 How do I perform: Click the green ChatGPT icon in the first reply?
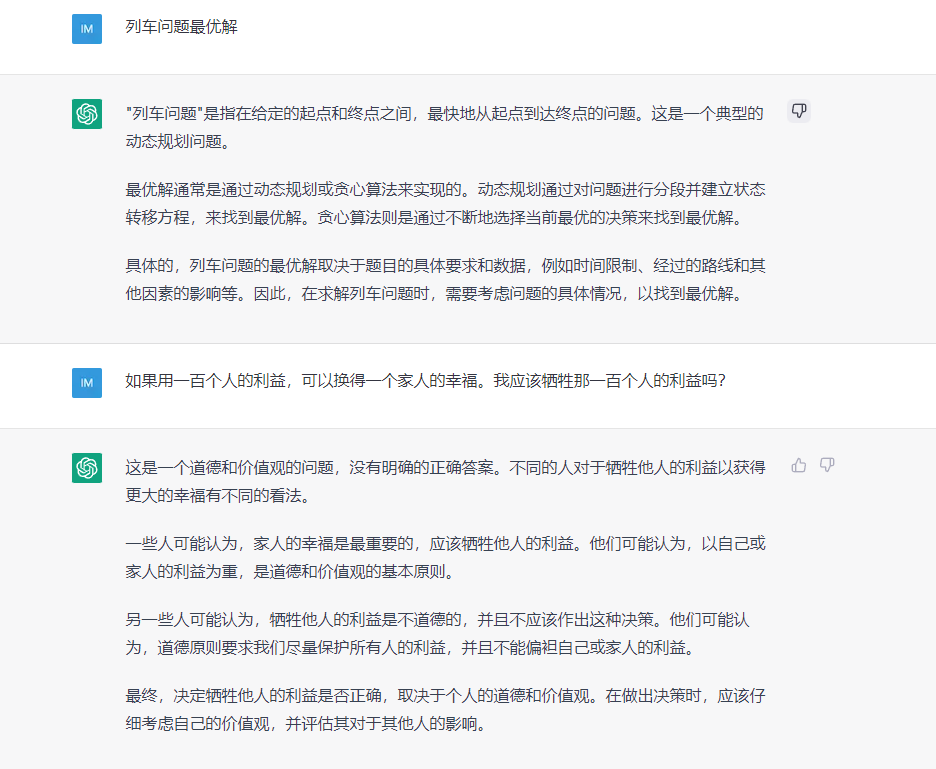[x=87, y=113]
